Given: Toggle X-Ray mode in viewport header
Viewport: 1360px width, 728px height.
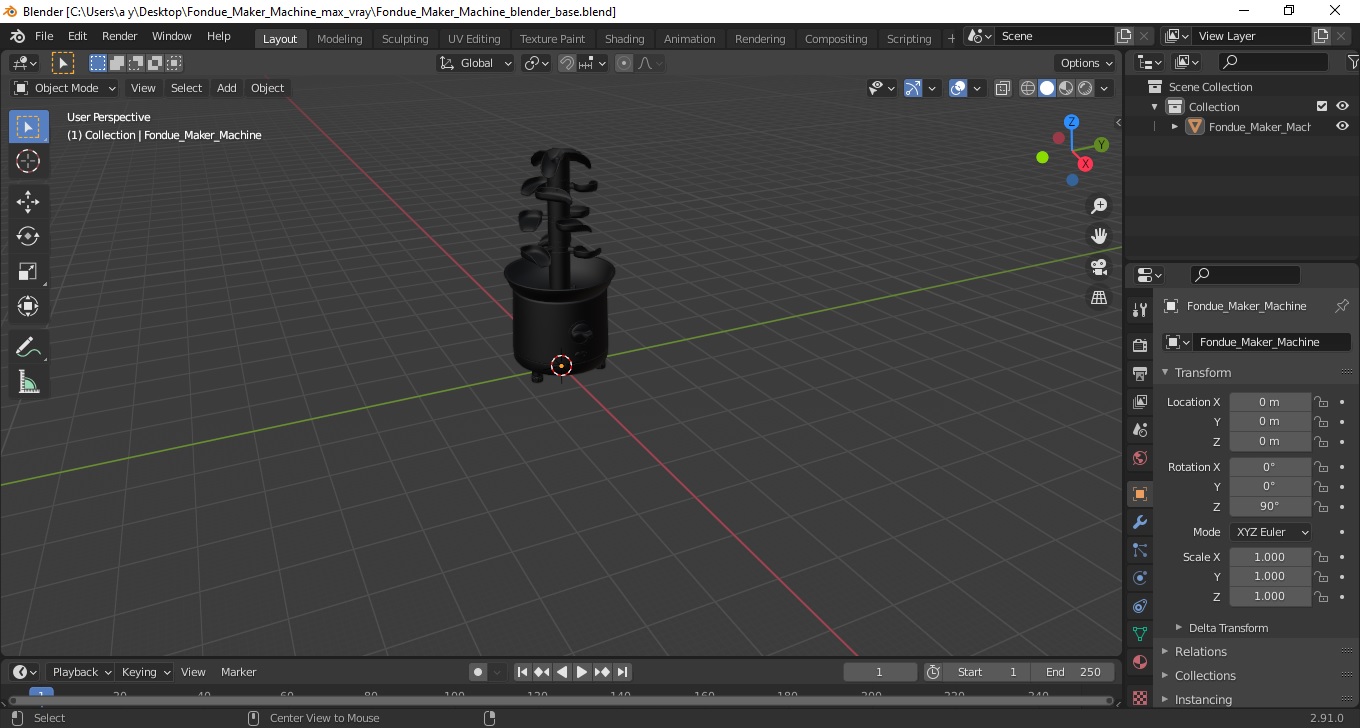Looking at the screenshot, I should (x=1003, y=88).
